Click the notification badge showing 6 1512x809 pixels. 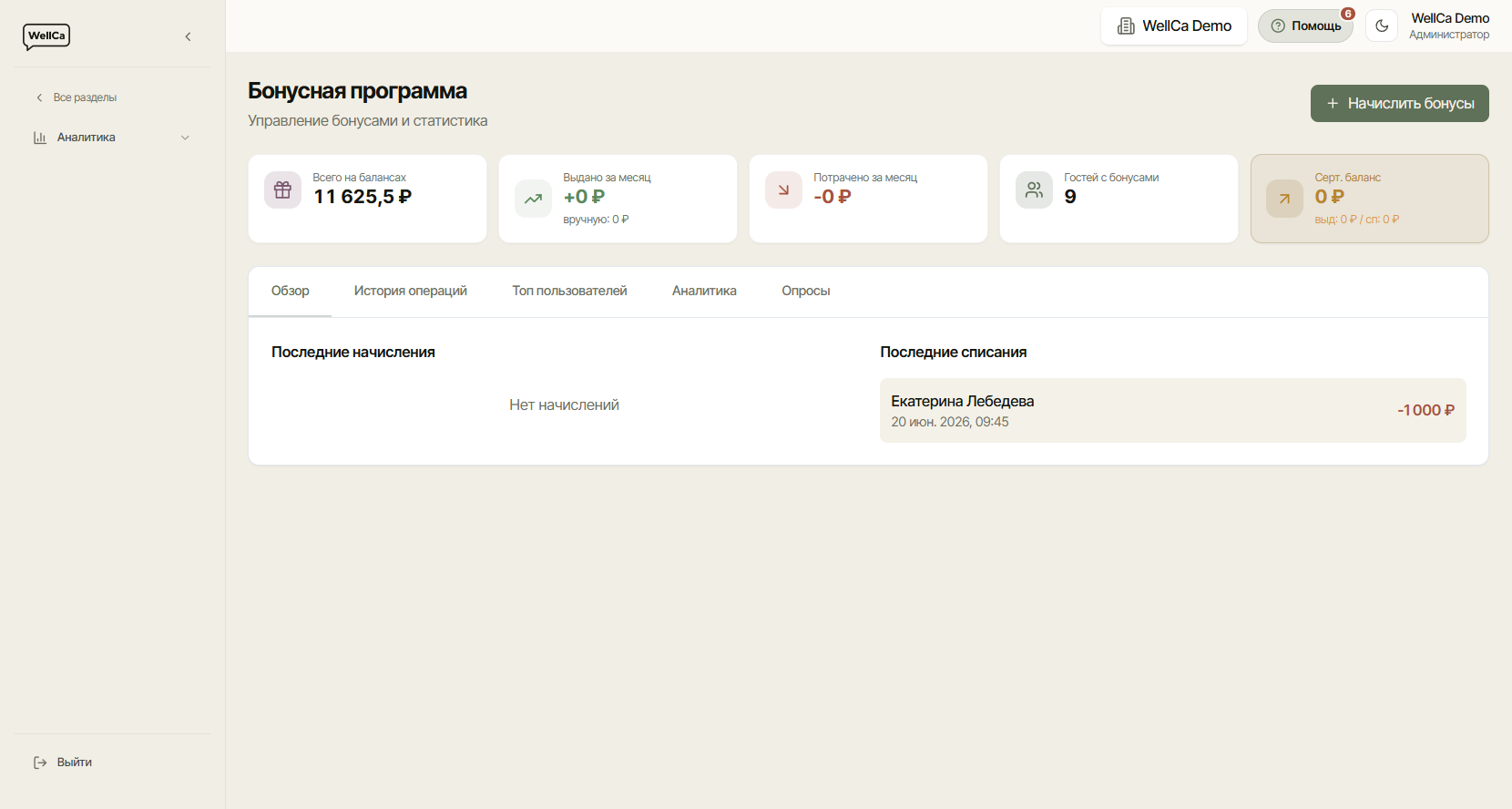[1348, 14]
